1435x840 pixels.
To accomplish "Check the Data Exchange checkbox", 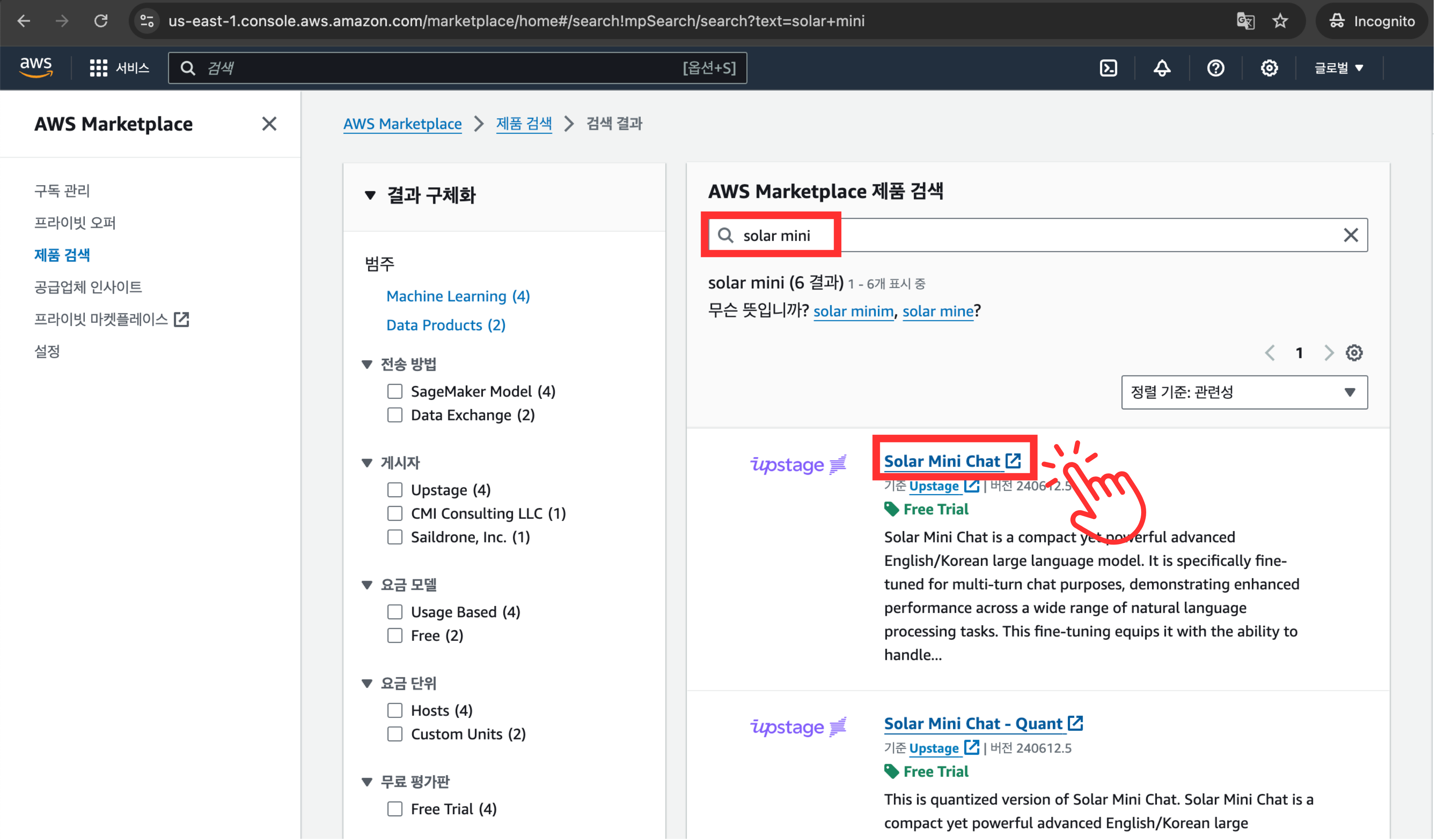I will click(x=395, y=415).
